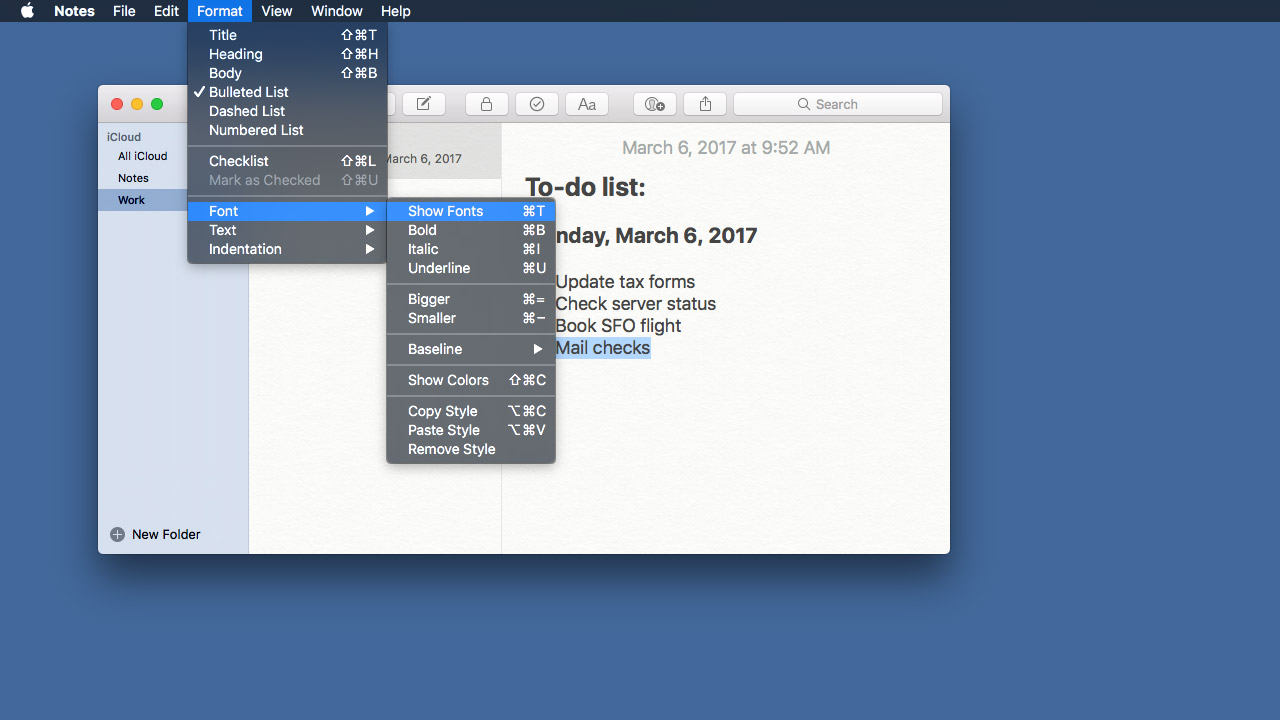Click the highlighted Mail checks text
The height and width of the screenshot is (720, 1280).
[603, 348]
